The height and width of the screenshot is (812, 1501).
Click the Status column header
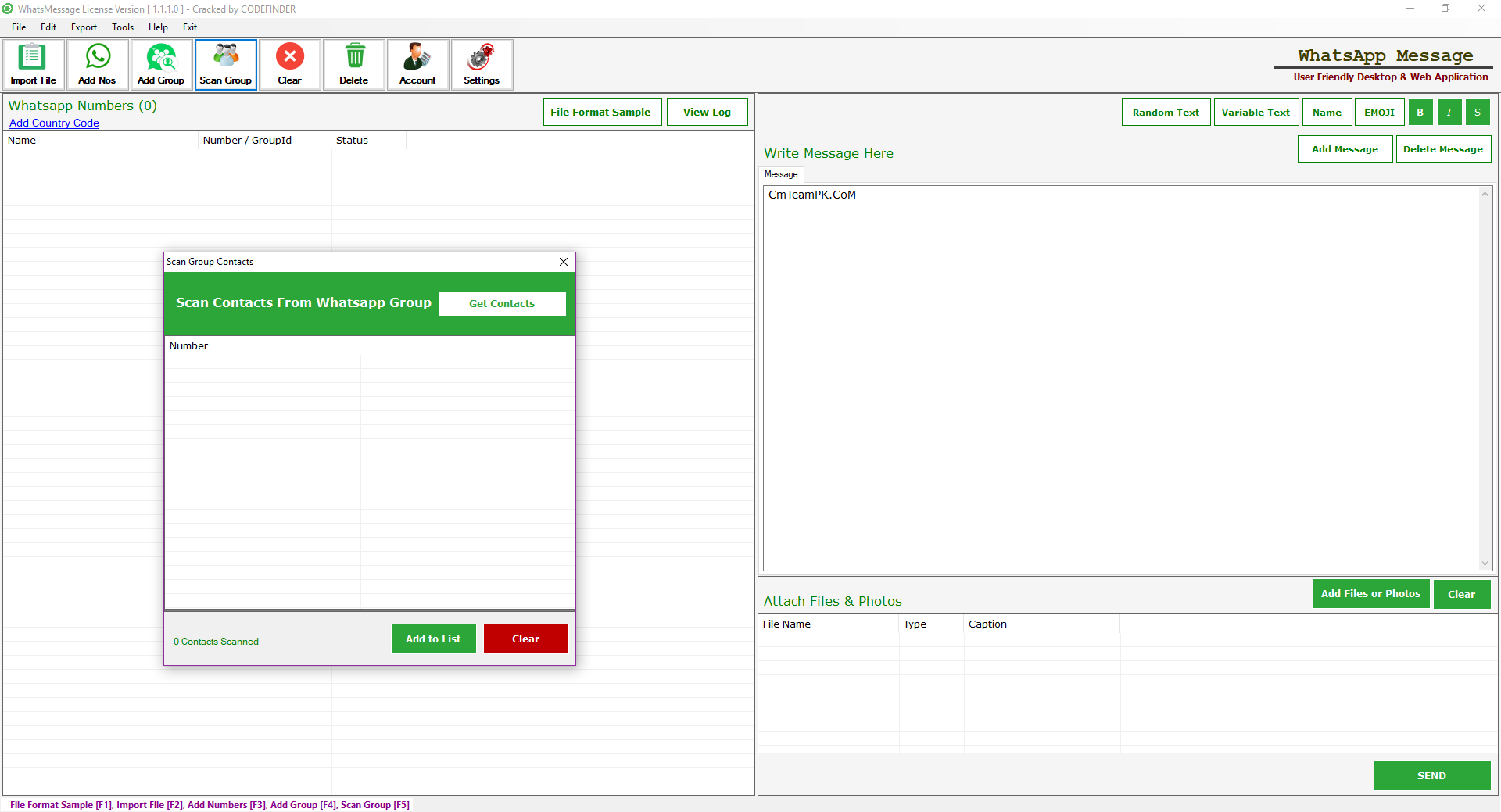coord(369,141)
